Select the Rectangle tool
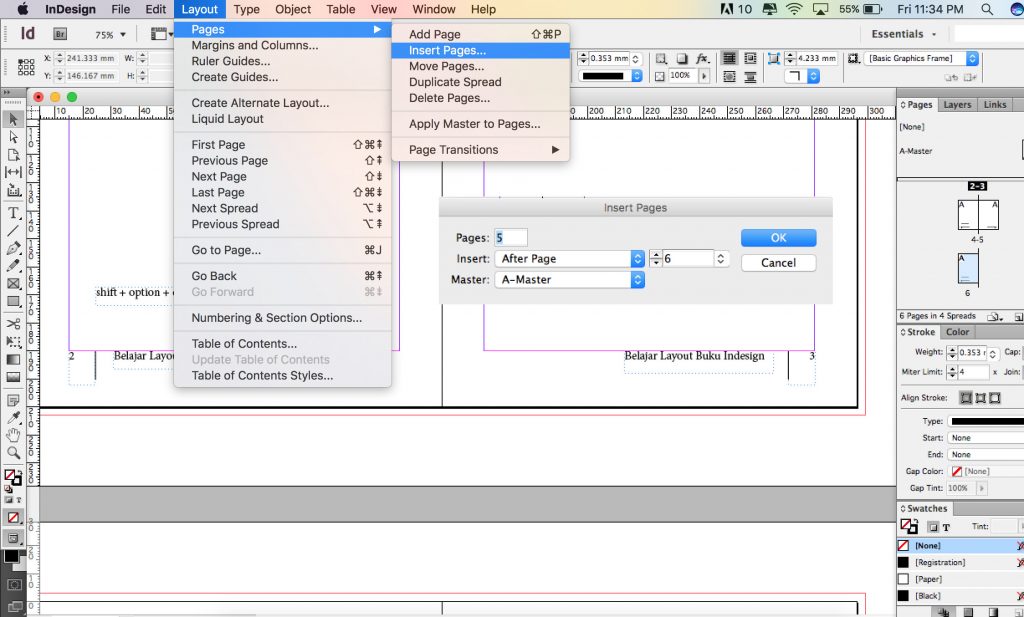 pyautogui.click(x=13, y=301)
